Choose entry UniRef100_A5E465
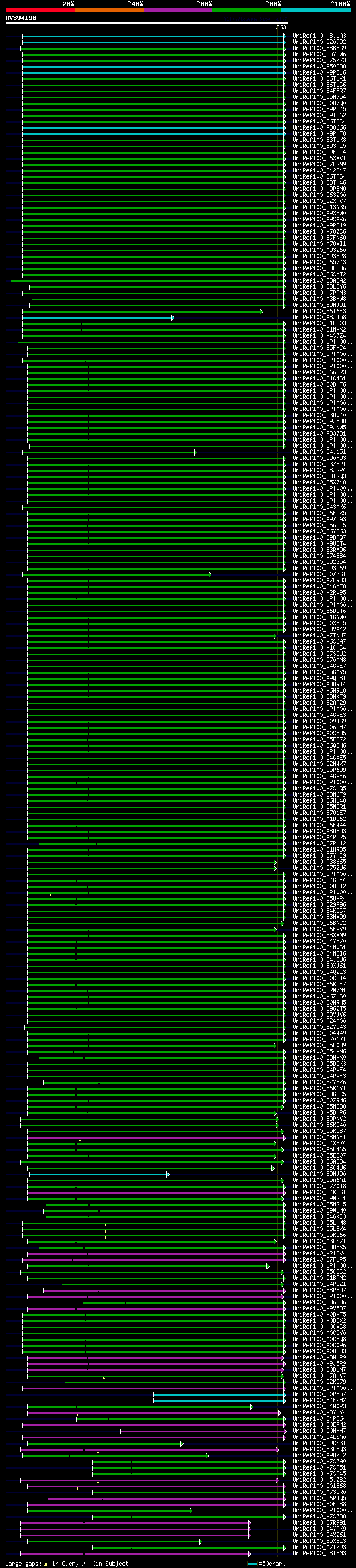The image size is (356, 1568). [x=319, y=1149]
